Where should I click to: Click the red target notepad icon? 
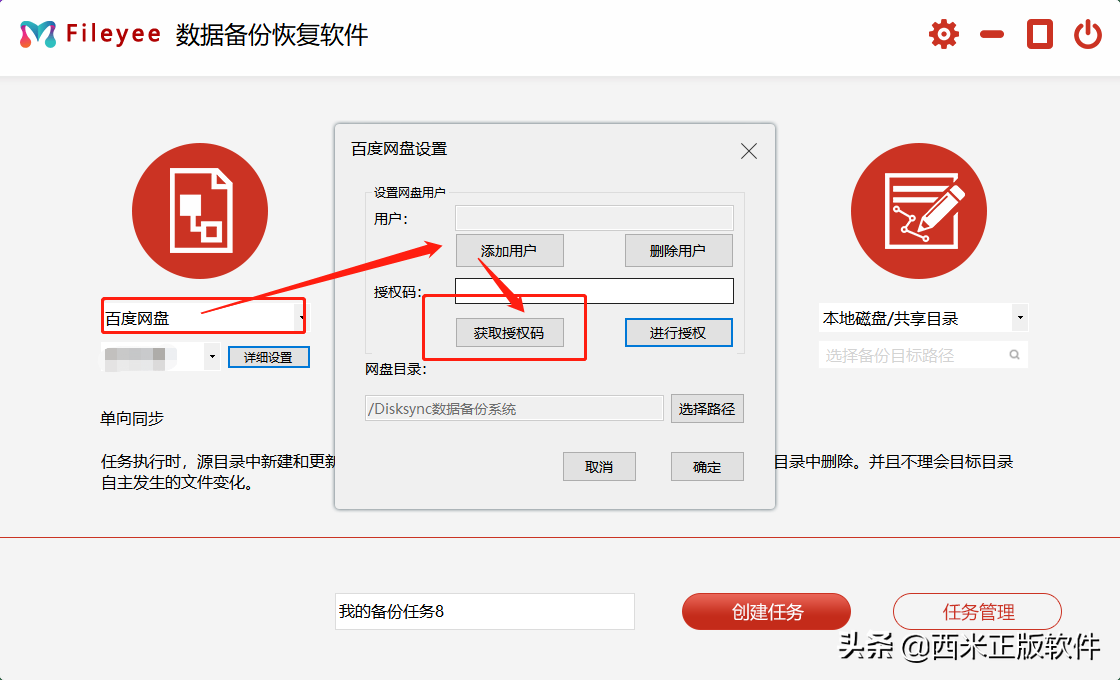click(919, 211)
